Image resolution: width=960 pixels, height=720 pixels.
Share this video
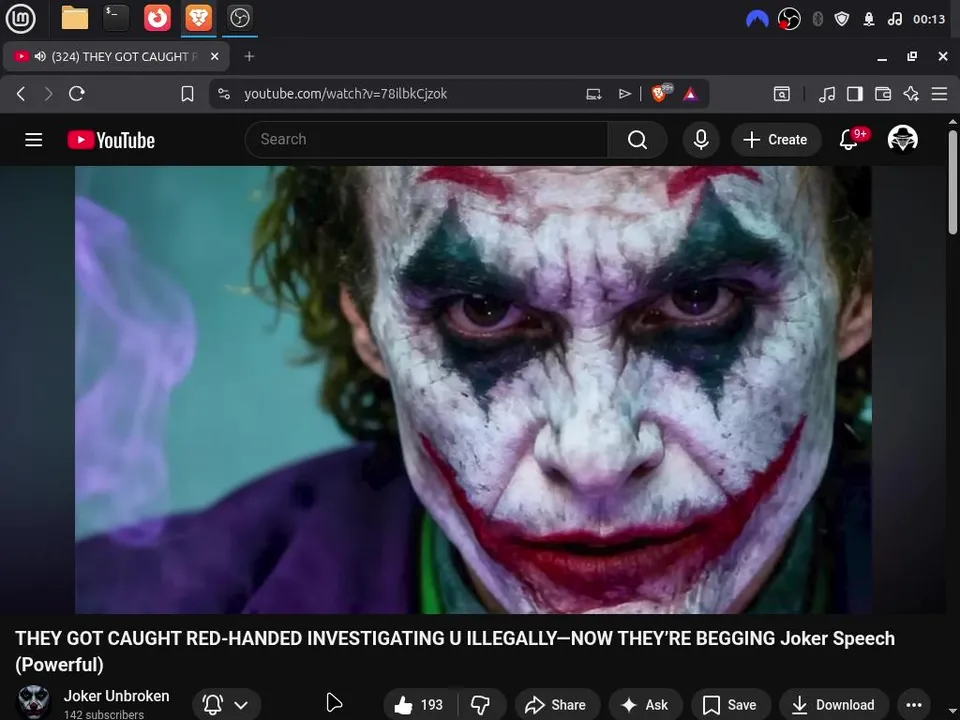coord(557,705)
